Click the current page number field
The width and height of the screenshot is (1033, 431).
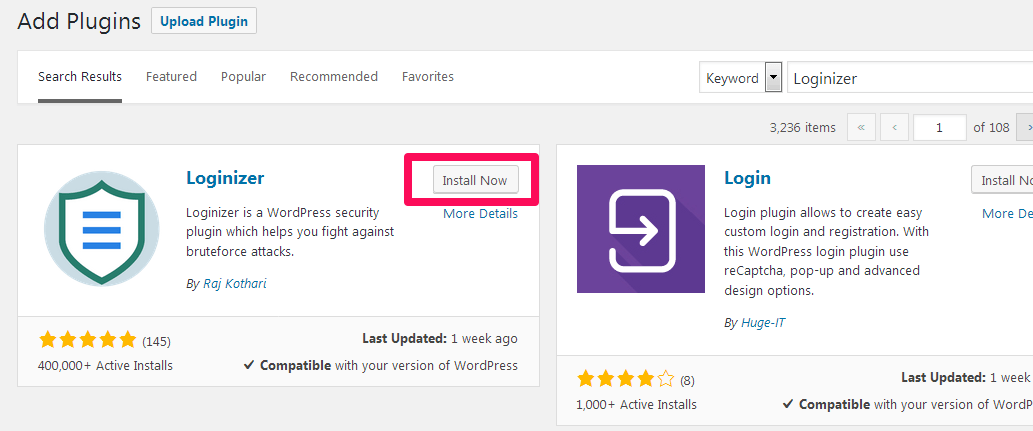point(939,127)
